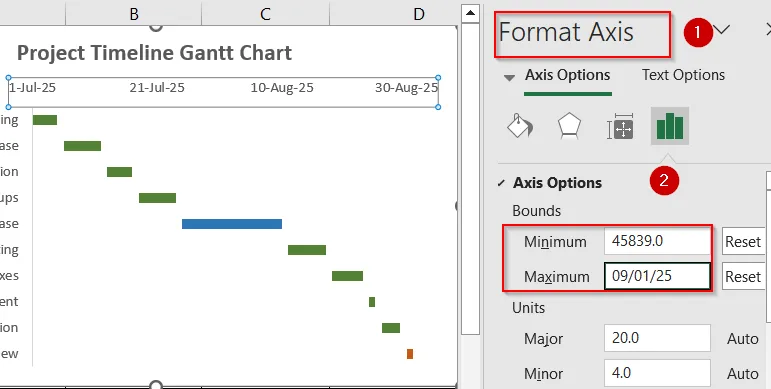Select the long blue Gantt bar
Image resolution: width=771 pixels, height=389 pixels.
[232, 224]
